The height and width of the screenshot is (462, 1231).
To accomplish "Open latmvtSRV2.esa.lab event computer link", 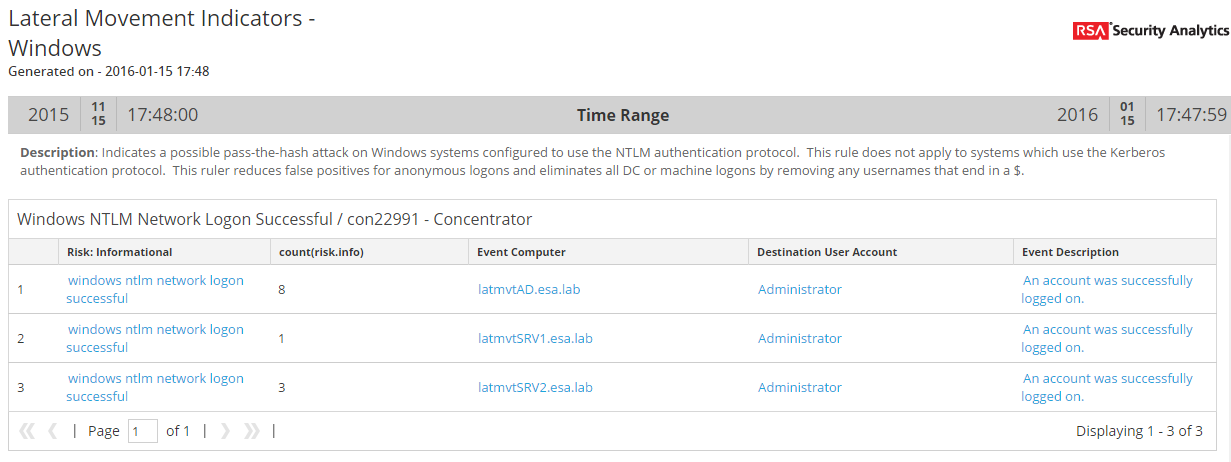I will 535,388.
